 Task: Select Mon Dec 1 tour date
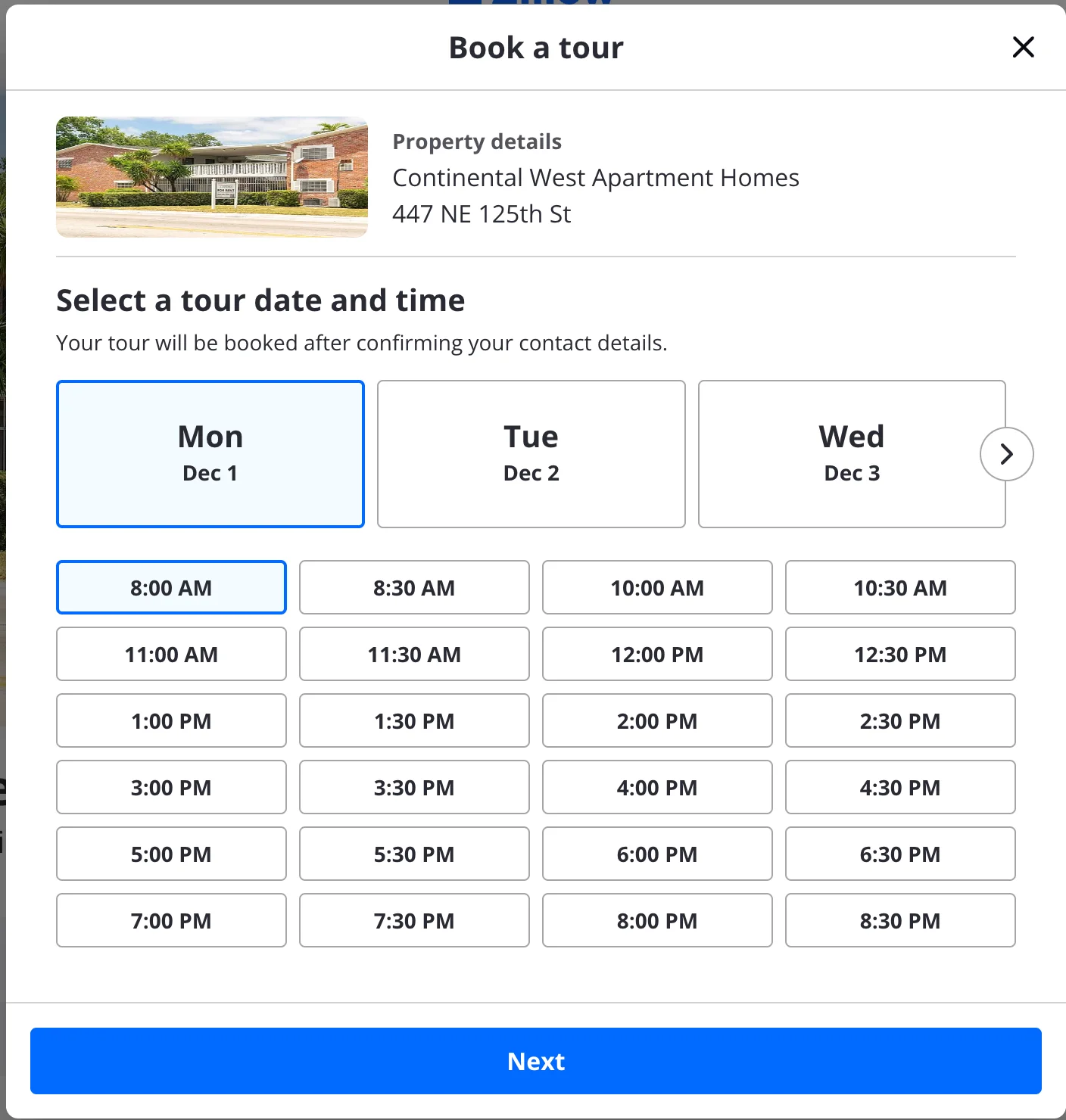point(210,454)
